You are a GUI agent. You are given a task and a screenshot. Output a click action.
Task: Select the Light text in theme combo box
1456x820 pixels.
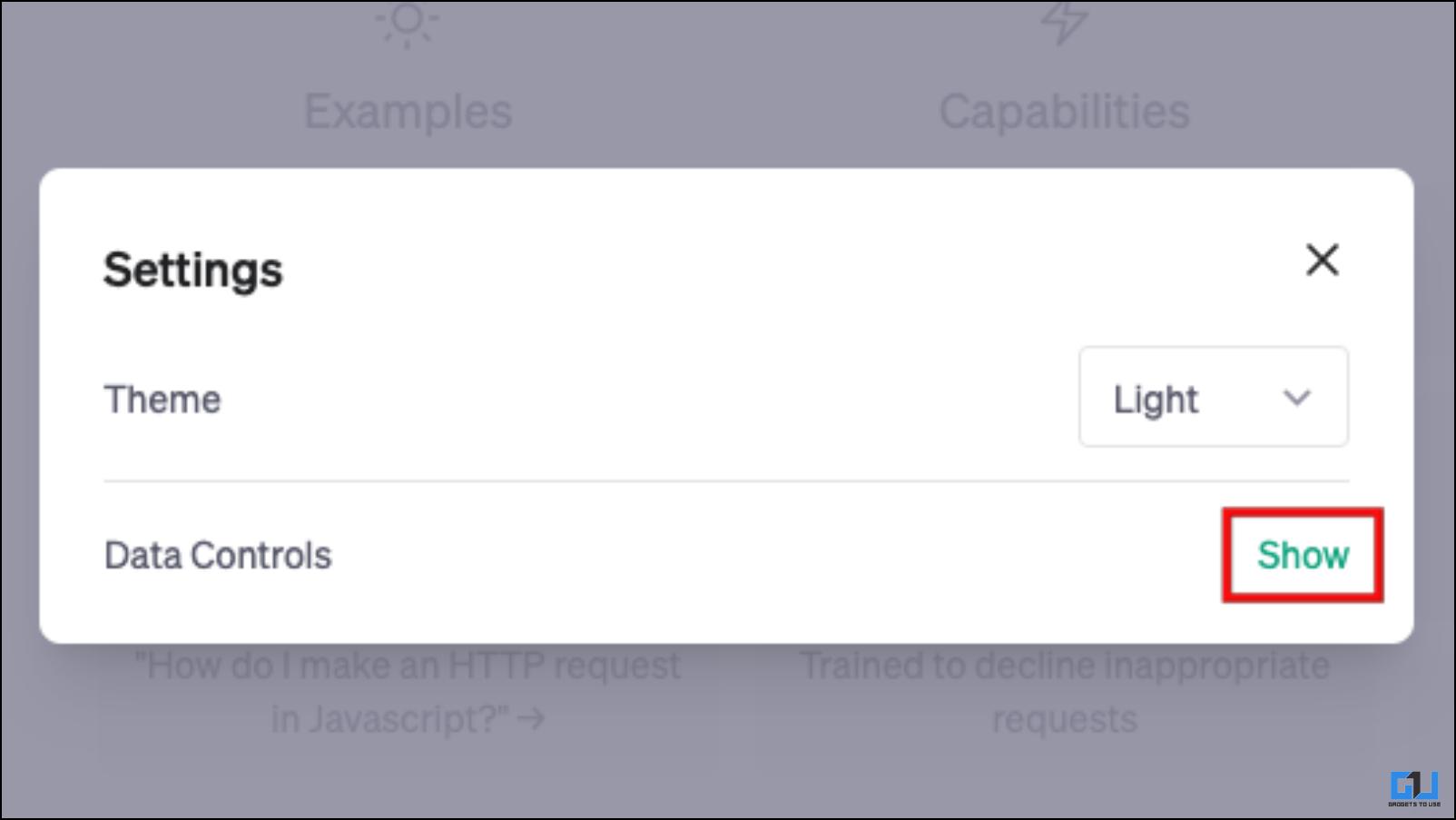click(x=1156, y=400)
